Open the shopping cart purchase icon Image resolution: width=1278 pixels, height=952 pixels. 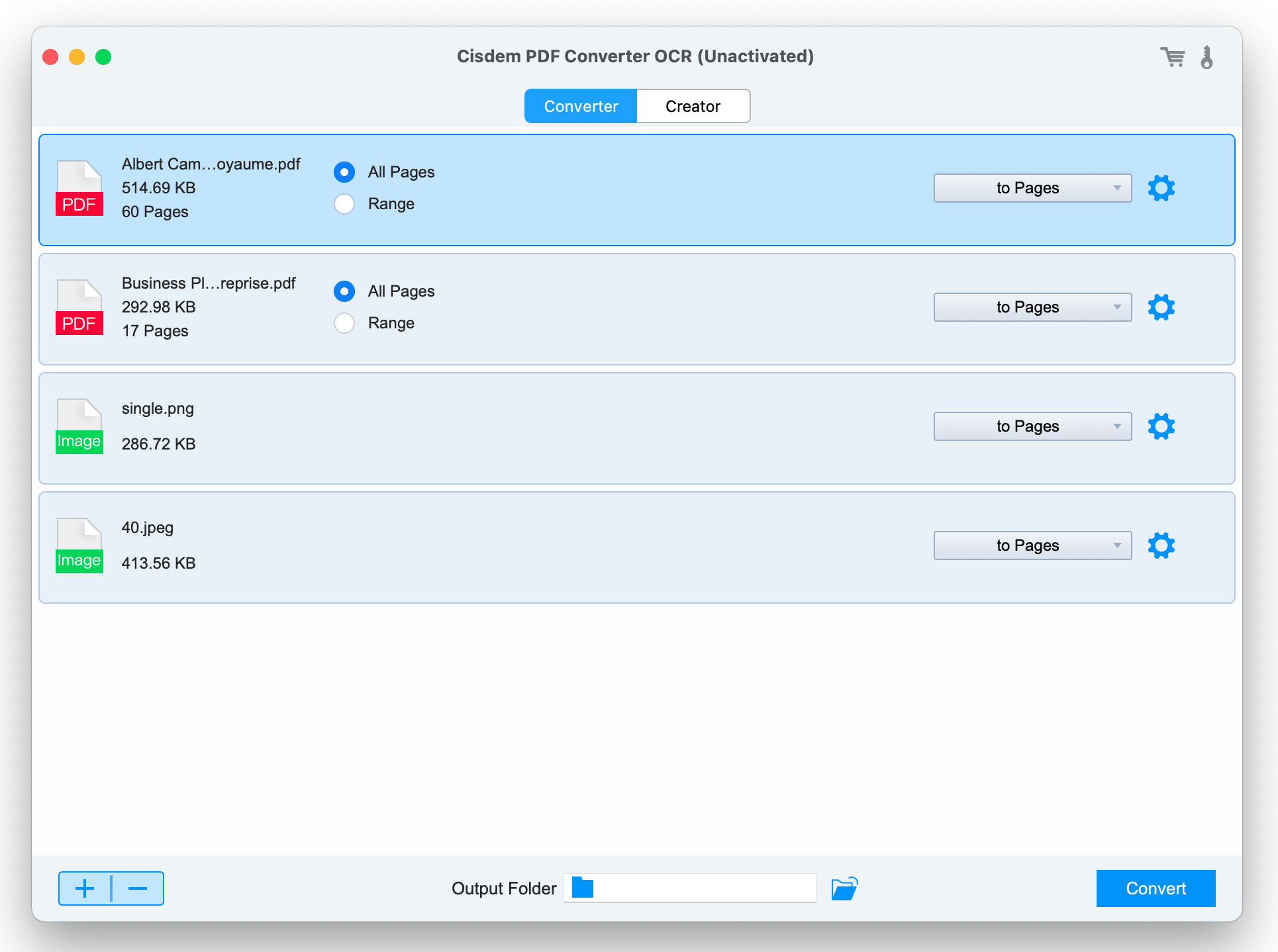1173,57
